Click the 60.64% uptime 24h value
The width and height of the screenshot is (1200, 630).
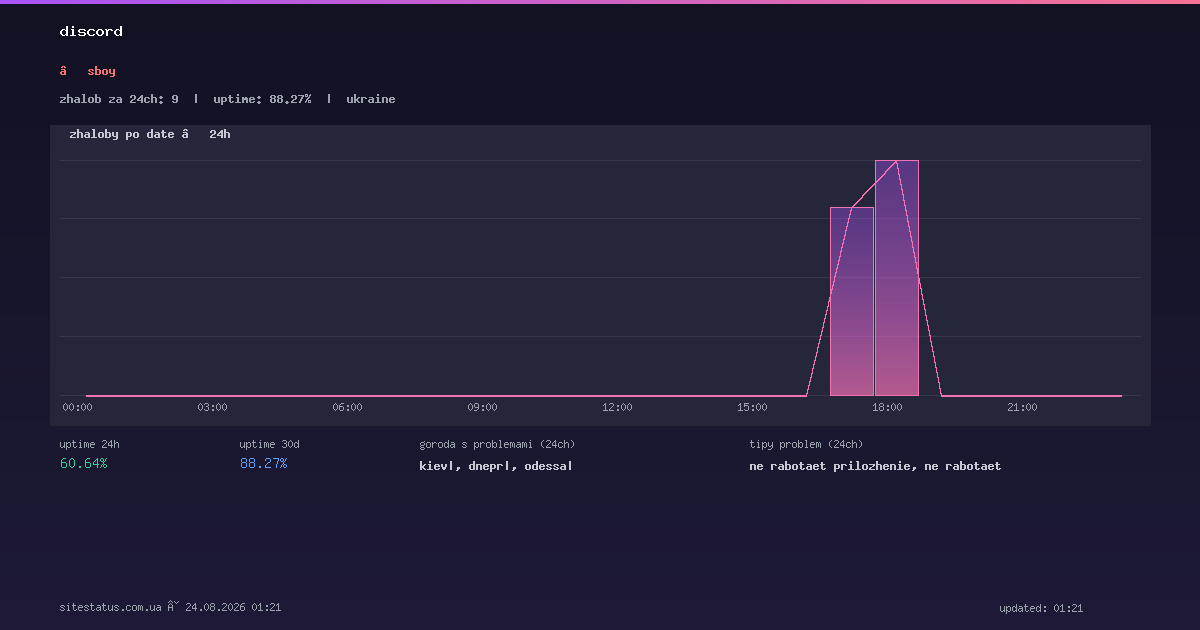pyautogui.click(x=84, y=463)
